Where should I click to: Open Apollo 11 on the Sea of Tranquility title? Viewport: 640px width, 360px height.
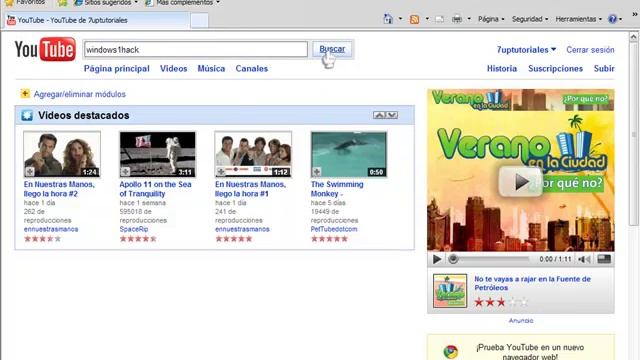click(155, 189)
